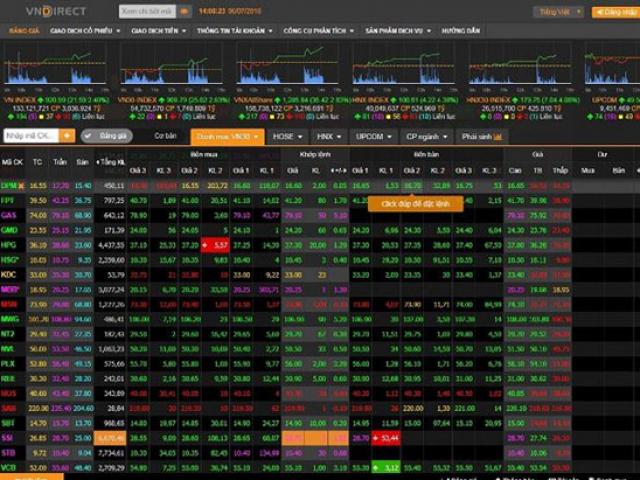Screen dimensions: 640x480
Task: Click the 'Click đúp để đặt lệnh' tooltip
Action: click(416, 204)
